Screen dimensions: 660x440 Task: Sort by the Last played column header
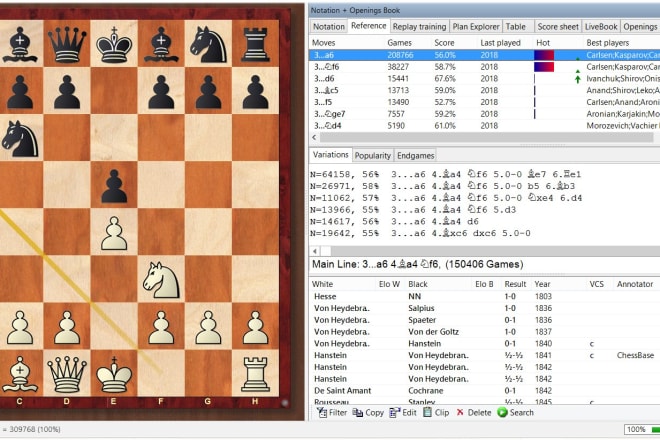click(500, 43)
